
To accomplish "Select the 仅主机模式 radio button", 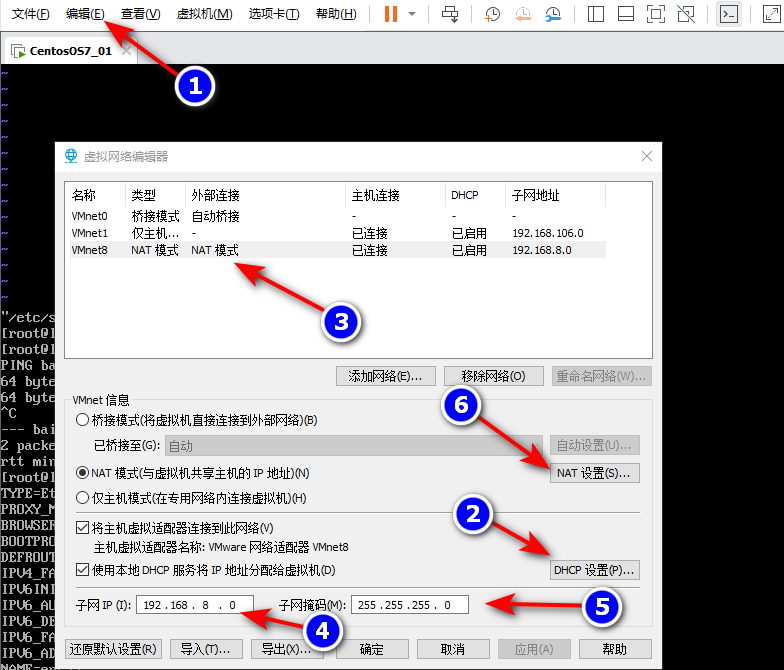I will (x=82, y=498).
